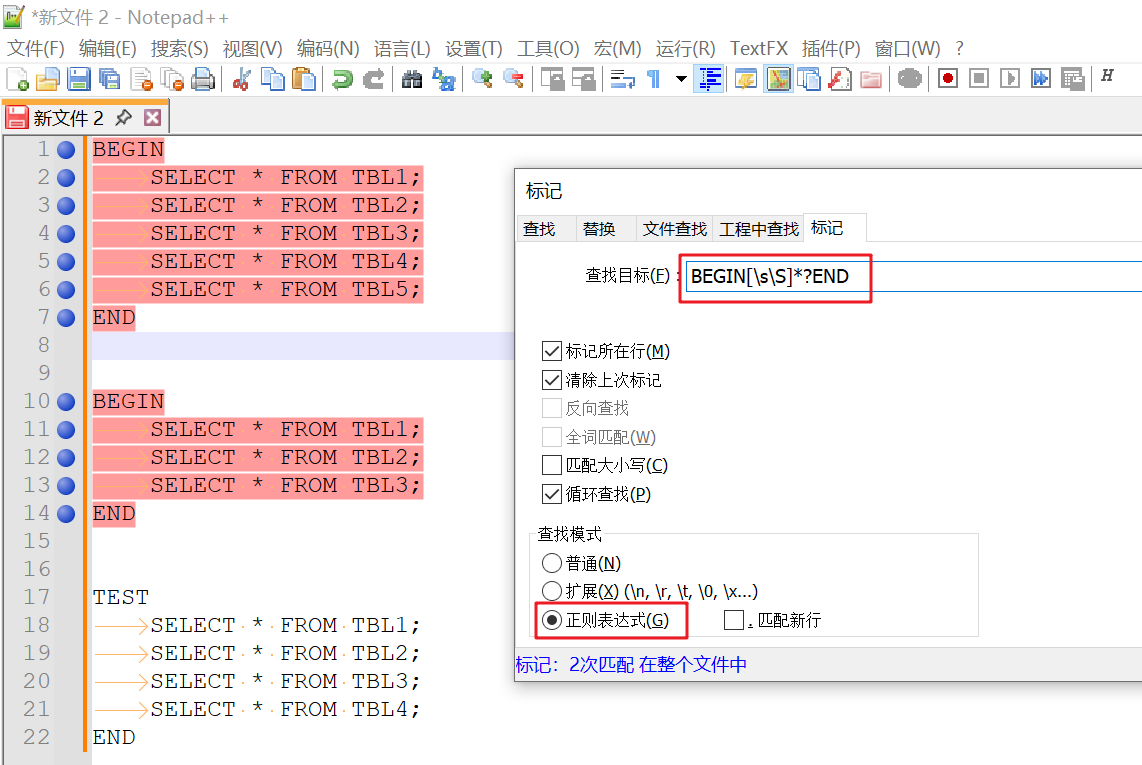Screen dimensions: 1142x765
Task: Open Folder as Workspace toolbar icon
Action: tap(871, 79)
